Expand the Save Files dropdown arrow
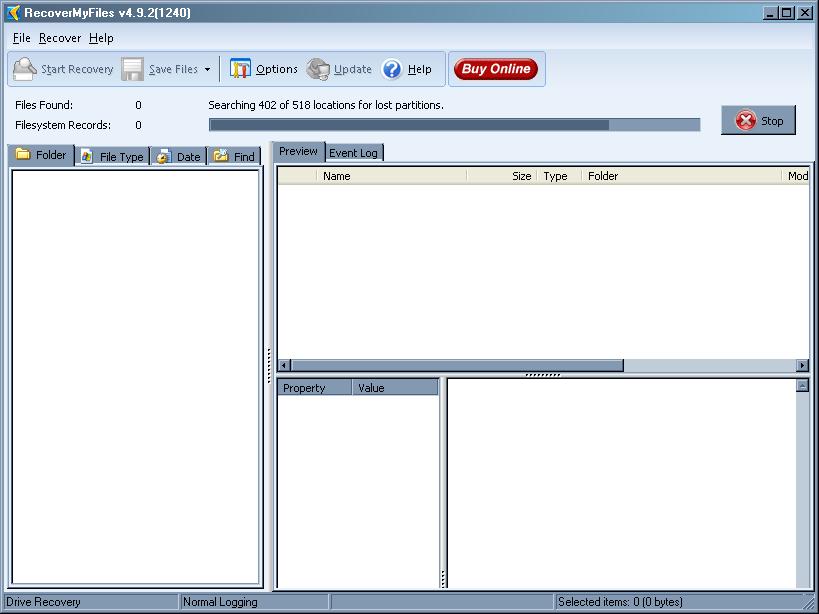Viewport: 819px width, 614px height. tap(207, 70)
